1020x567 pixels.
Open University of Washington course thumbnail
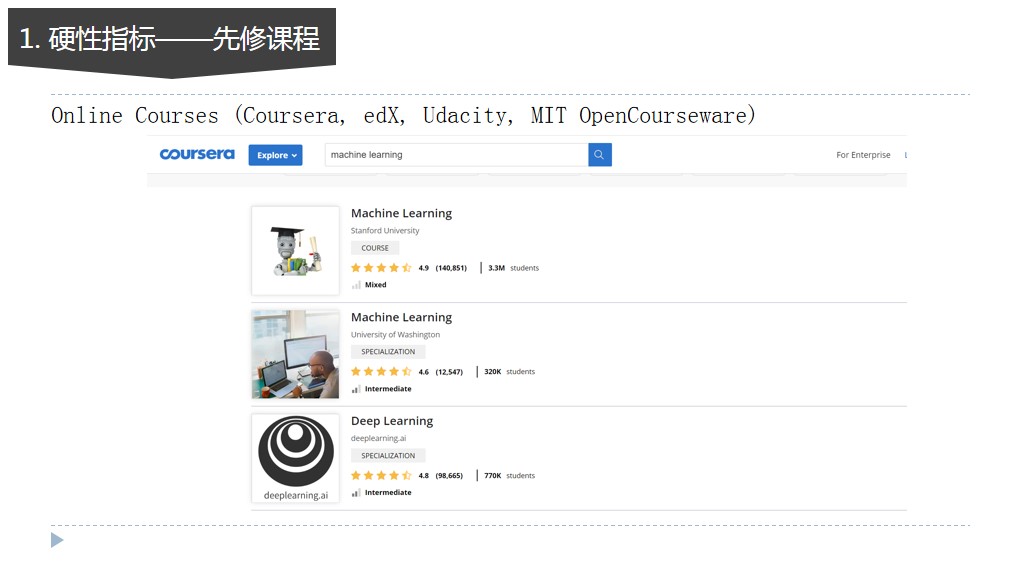tap(295, 354)
